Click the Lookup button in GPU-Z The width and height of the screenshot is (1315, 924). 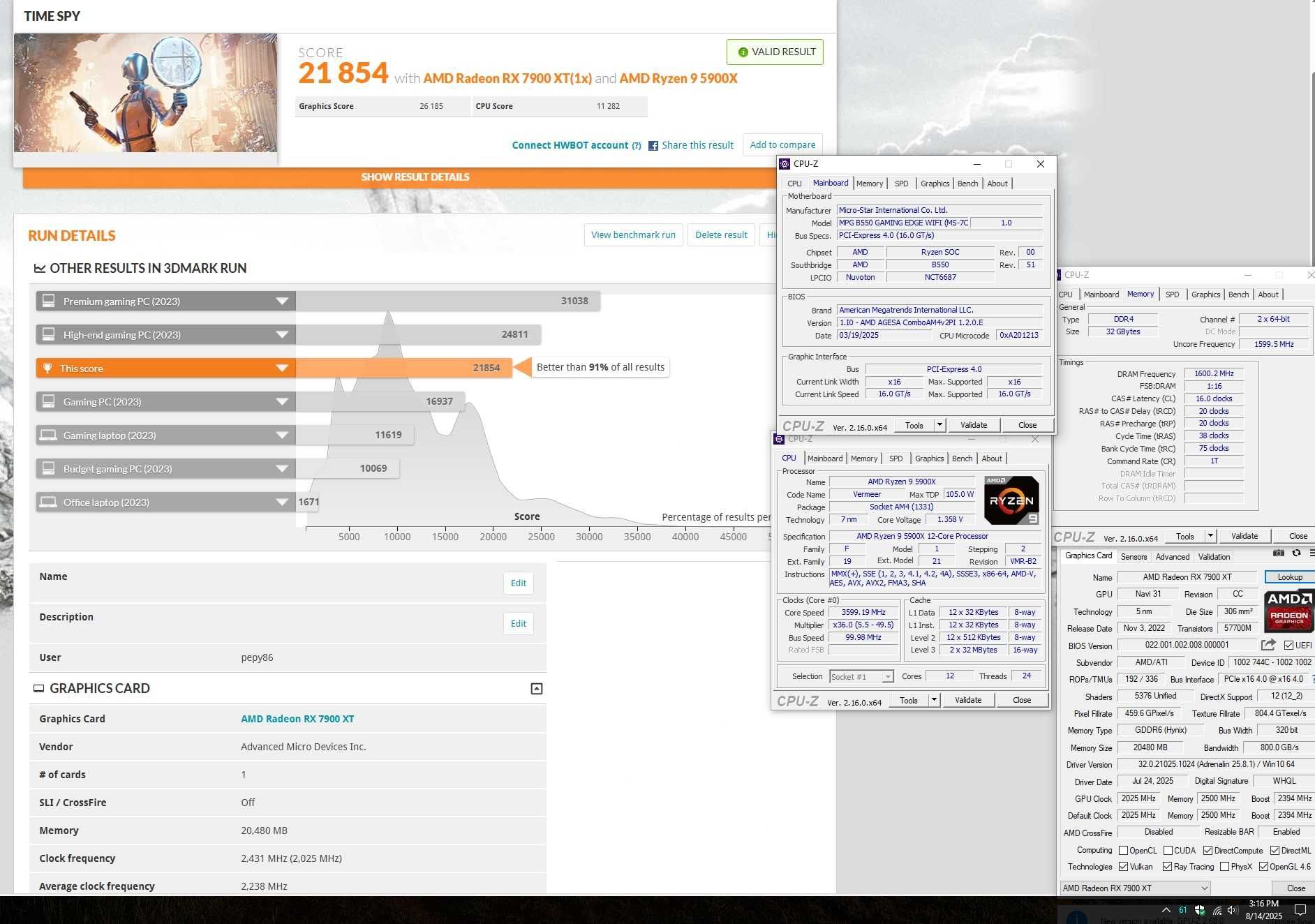1290,577
